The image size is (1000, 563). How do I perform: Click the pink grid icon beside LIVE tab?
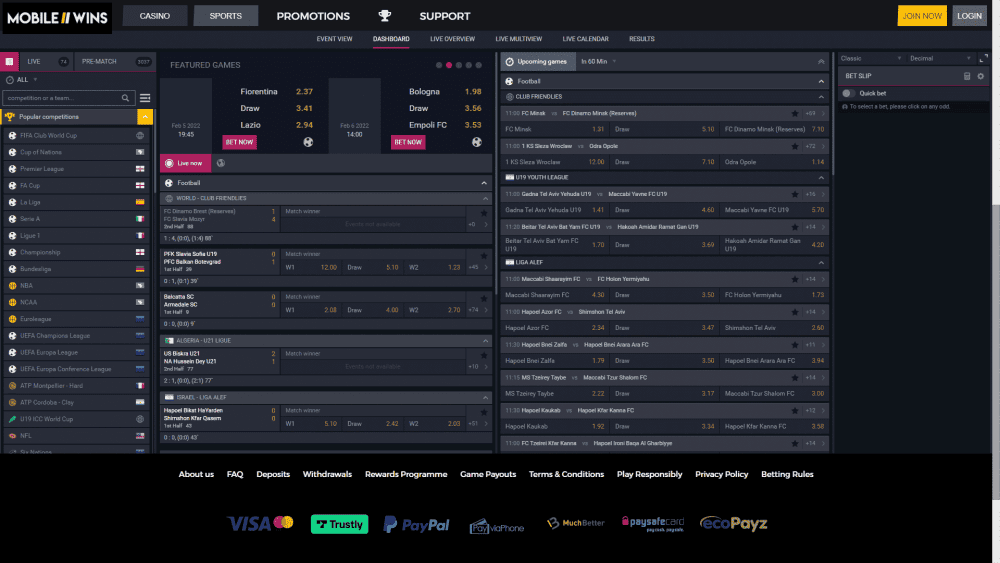[9, 61]
